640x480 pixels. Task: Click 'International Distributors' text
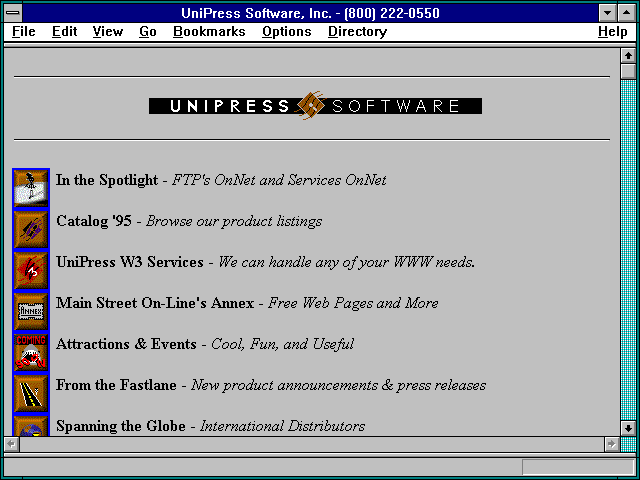282,426
